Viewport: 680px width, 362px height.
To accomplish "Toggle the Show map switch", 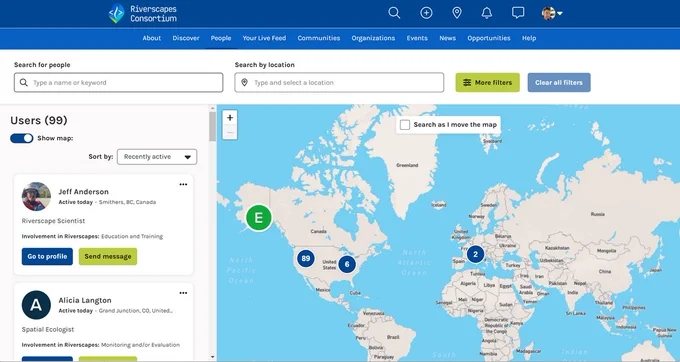I will pos(22,138).
